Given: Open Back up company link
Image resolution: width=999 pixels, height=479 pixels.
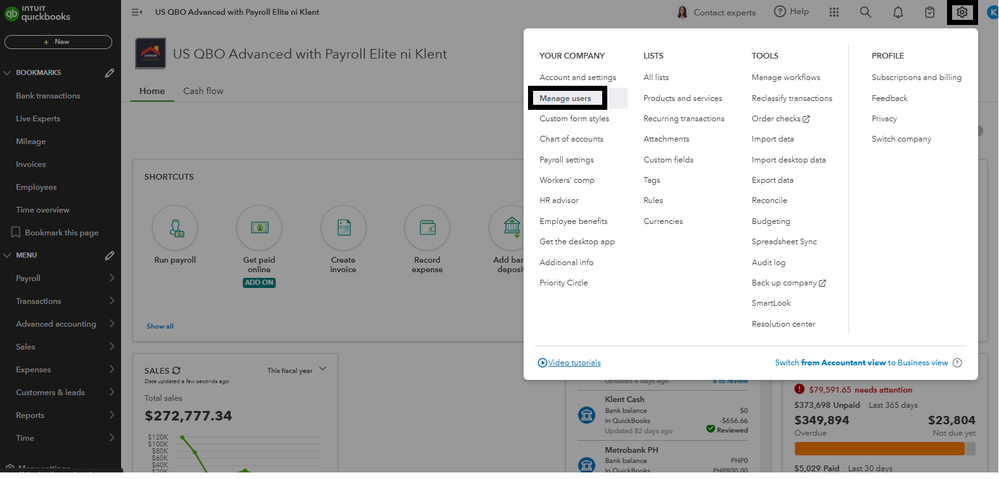Looking at the screenshot, I should coord(789,283).
